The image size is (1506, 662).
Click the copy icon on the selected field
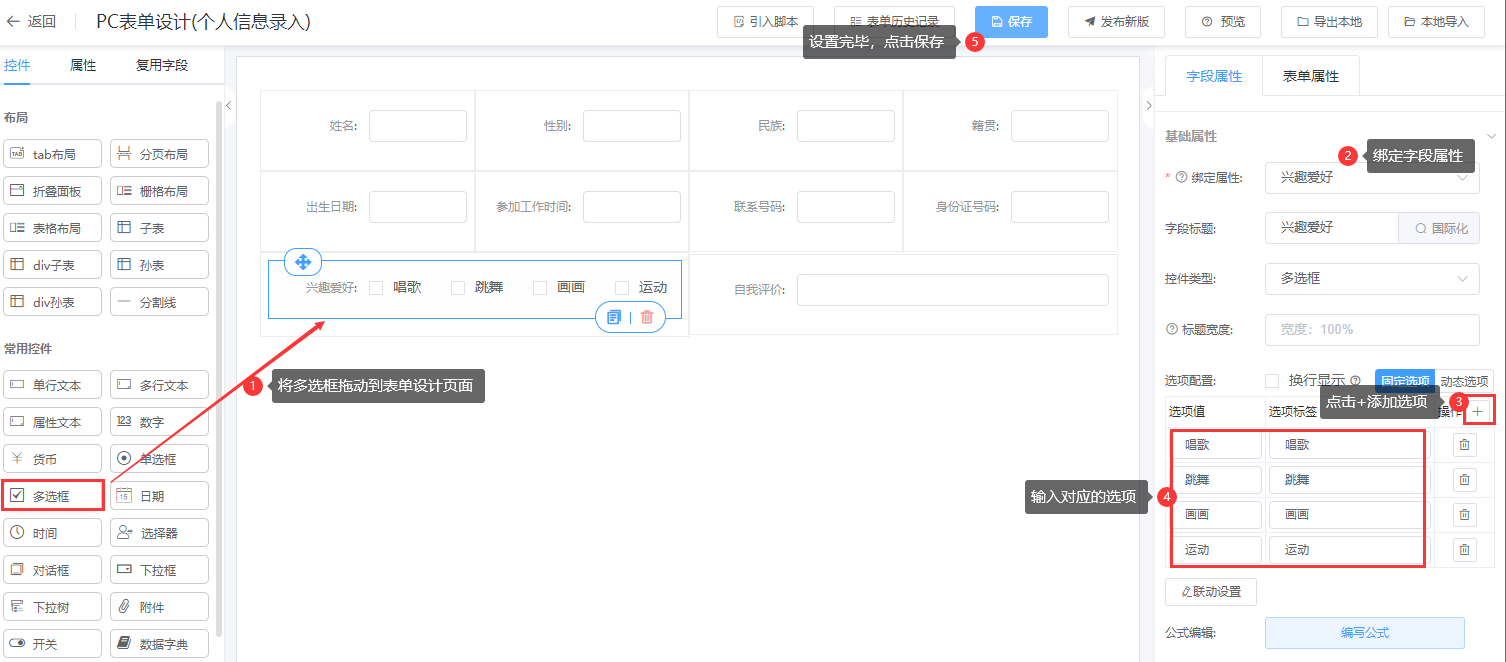click(x=614, y=317)
